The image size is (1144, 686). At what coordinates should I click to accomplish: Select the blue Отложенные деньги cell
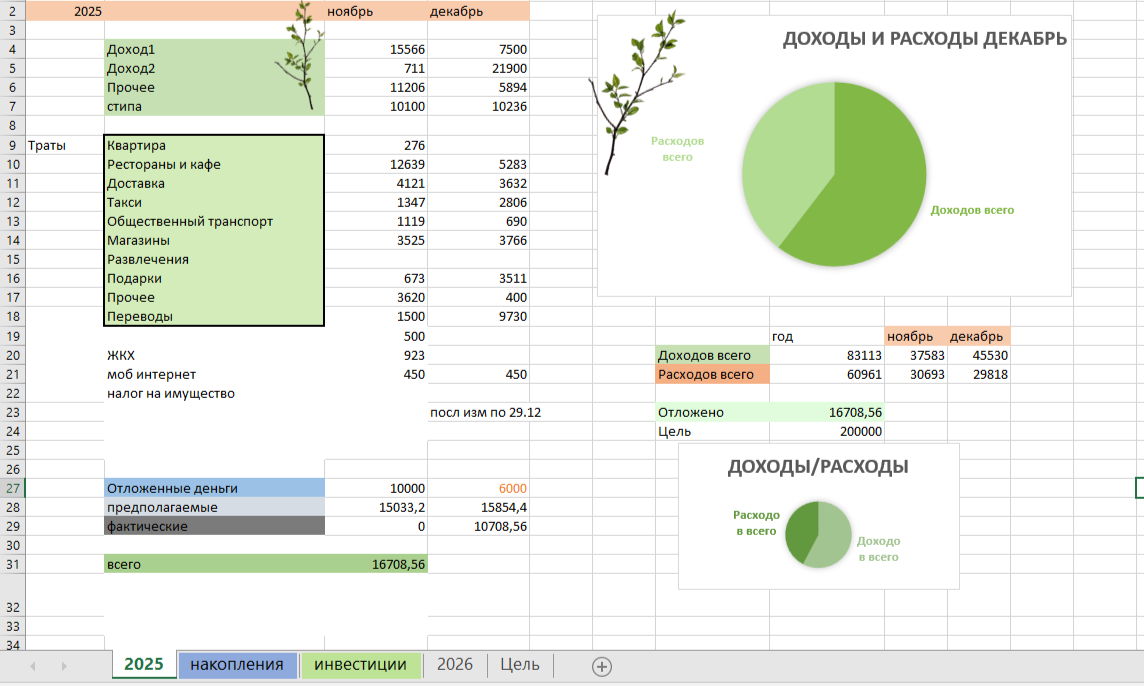click(214, 488)
